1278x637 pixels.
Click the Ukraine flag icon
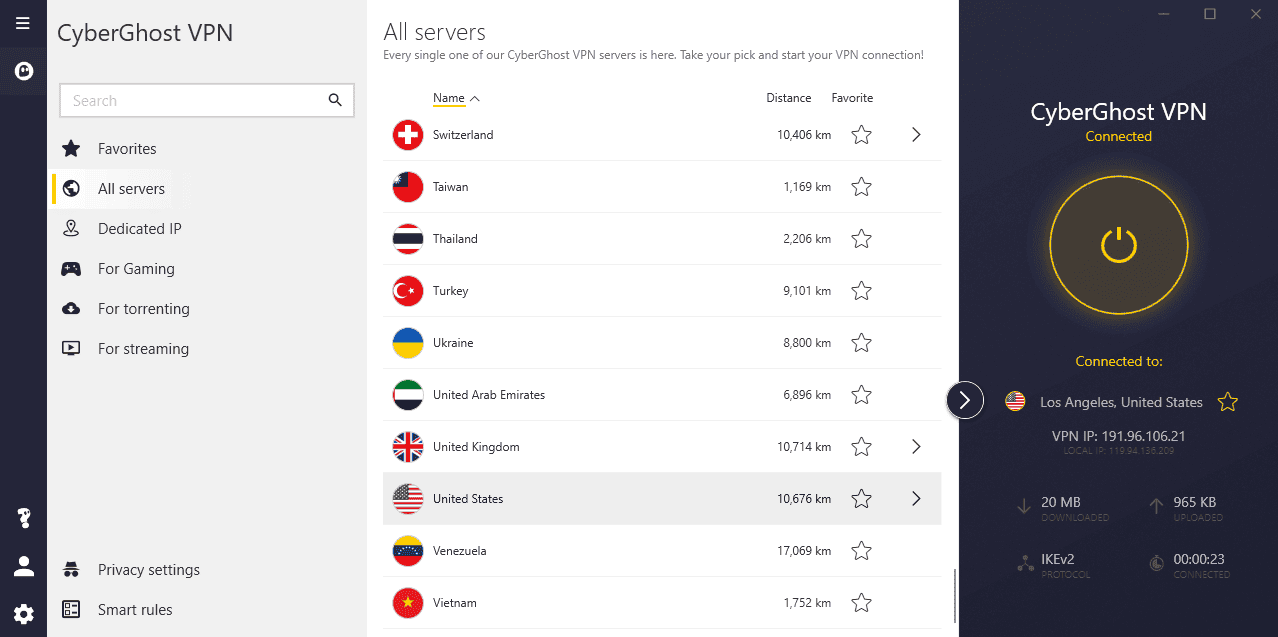pyautogui.click(x=408, y=343)
